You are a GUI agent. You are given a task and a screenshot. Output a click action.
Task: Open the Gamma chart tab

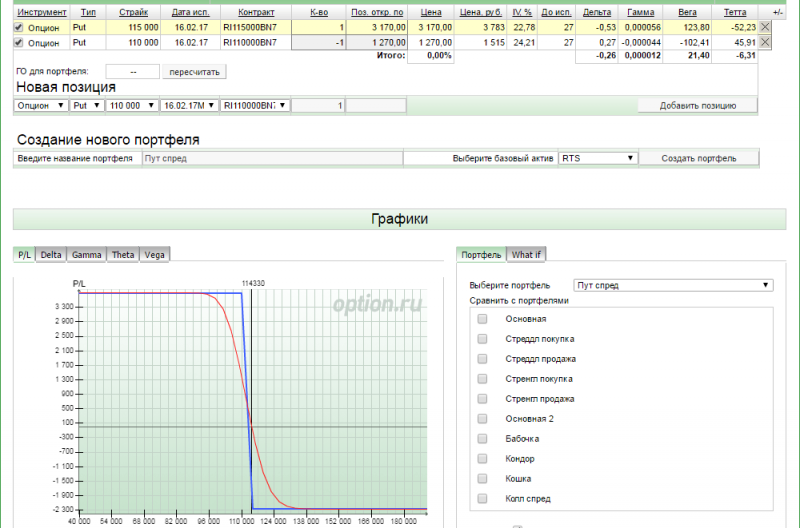(x=87, y=255)
